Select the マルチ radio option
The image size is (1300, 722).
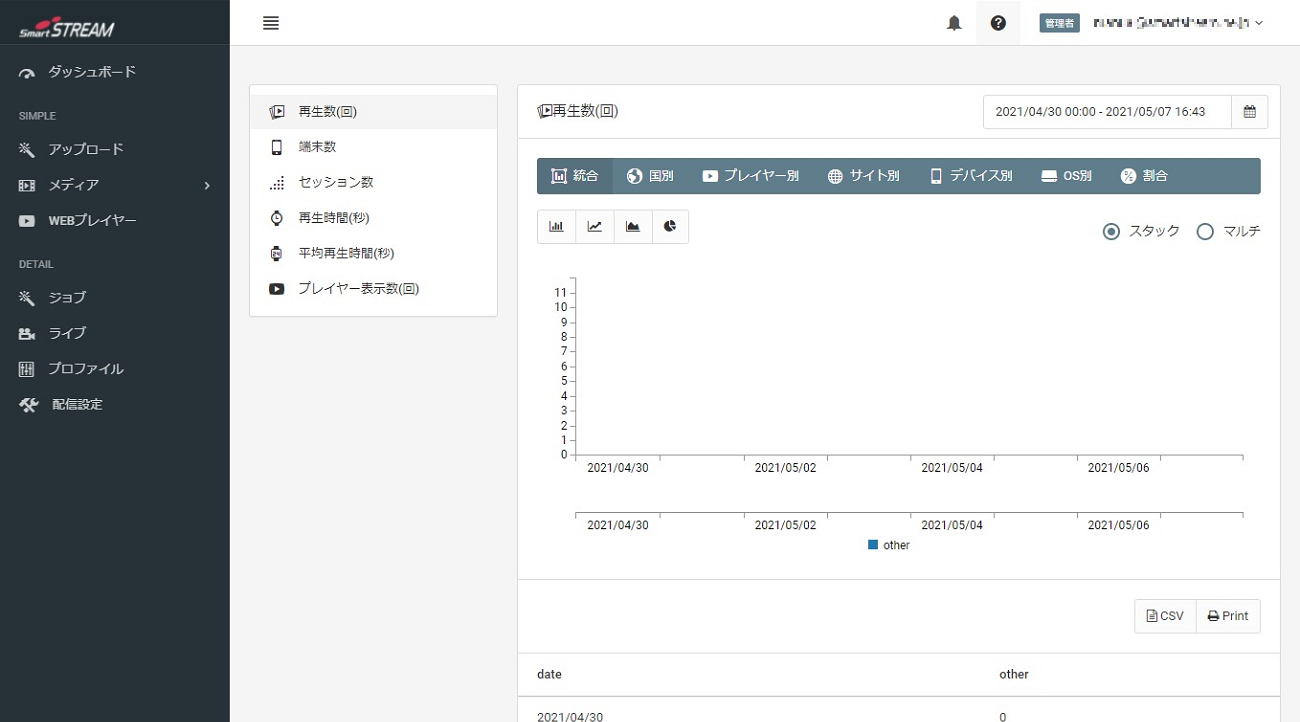tap(1205, 232)
